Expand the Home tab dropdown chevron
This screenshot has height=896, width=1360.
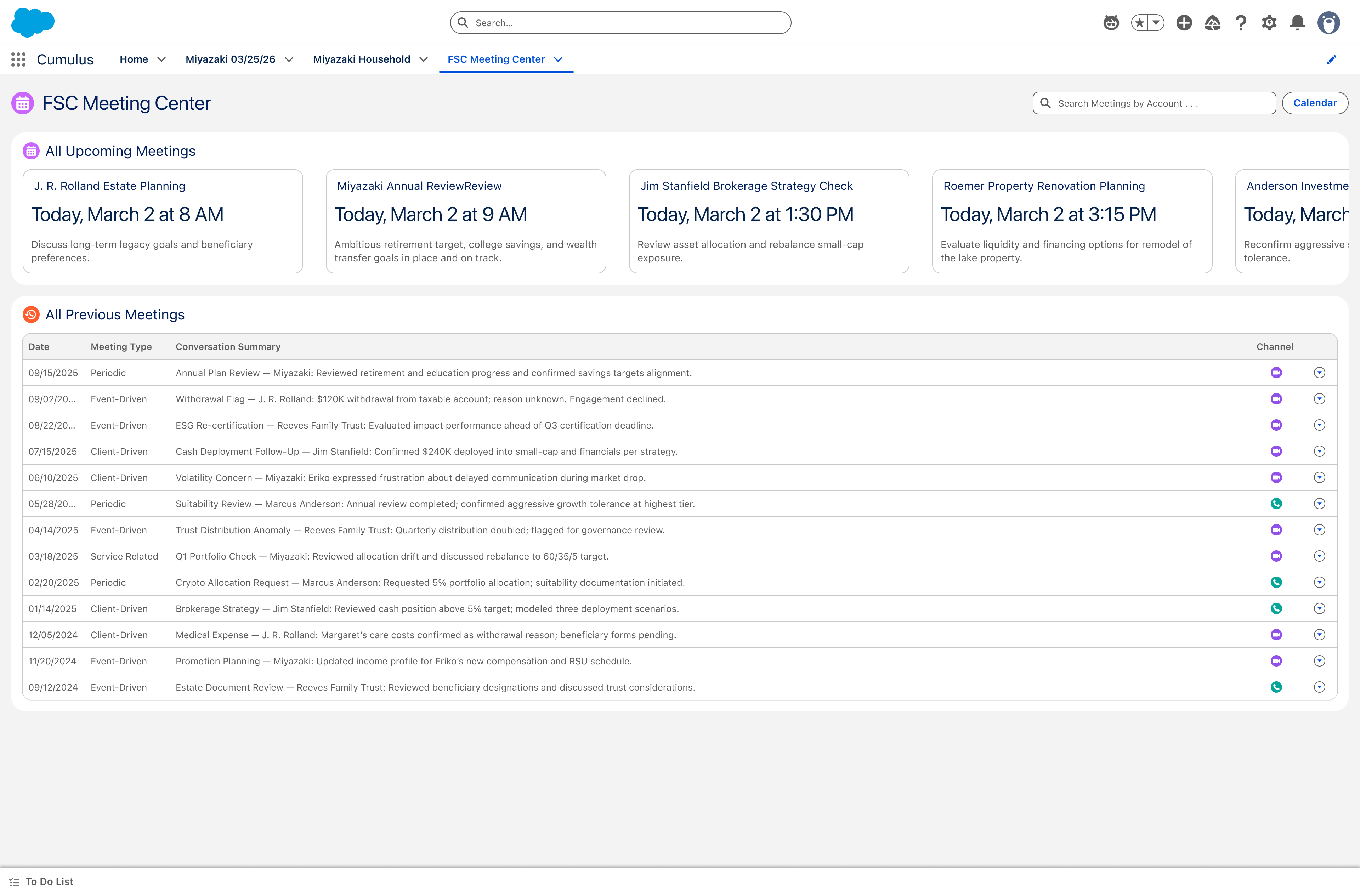(162, 59)
